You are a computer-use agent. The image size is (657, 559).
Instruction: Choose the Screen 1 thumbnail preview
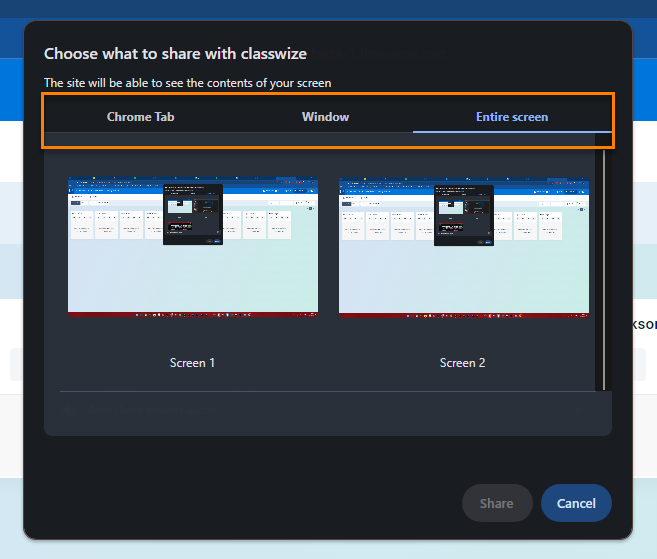pos(193,247)
